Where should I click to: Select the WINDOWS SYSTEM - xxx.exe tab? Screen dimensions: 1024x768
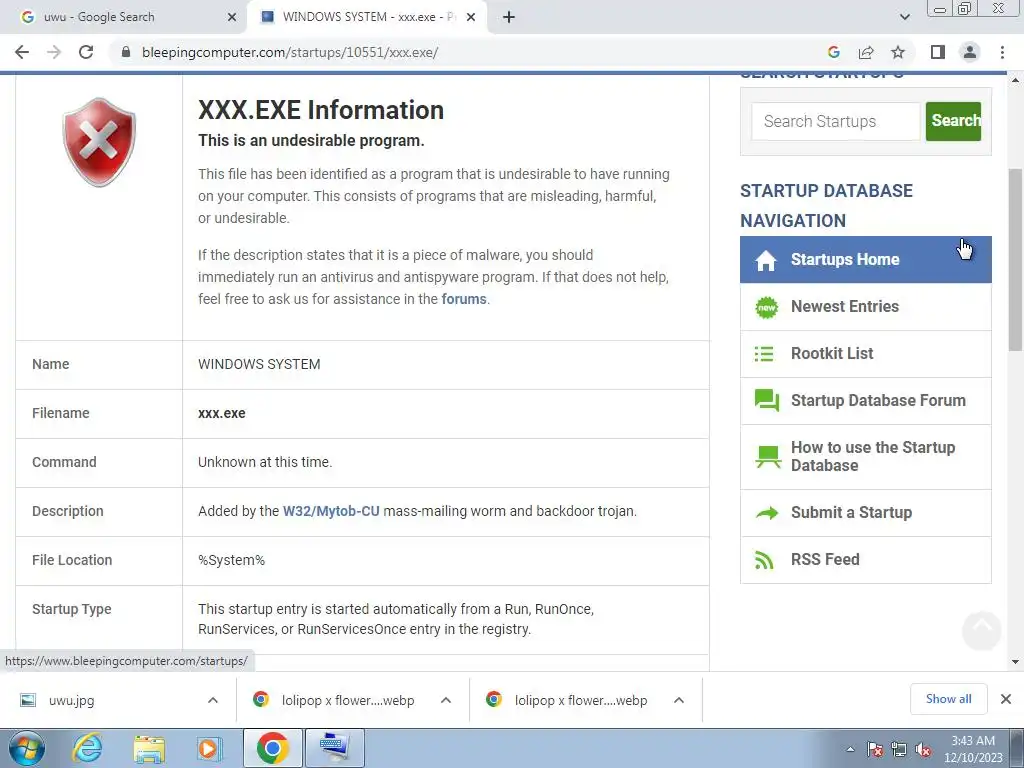coord(369,17)
